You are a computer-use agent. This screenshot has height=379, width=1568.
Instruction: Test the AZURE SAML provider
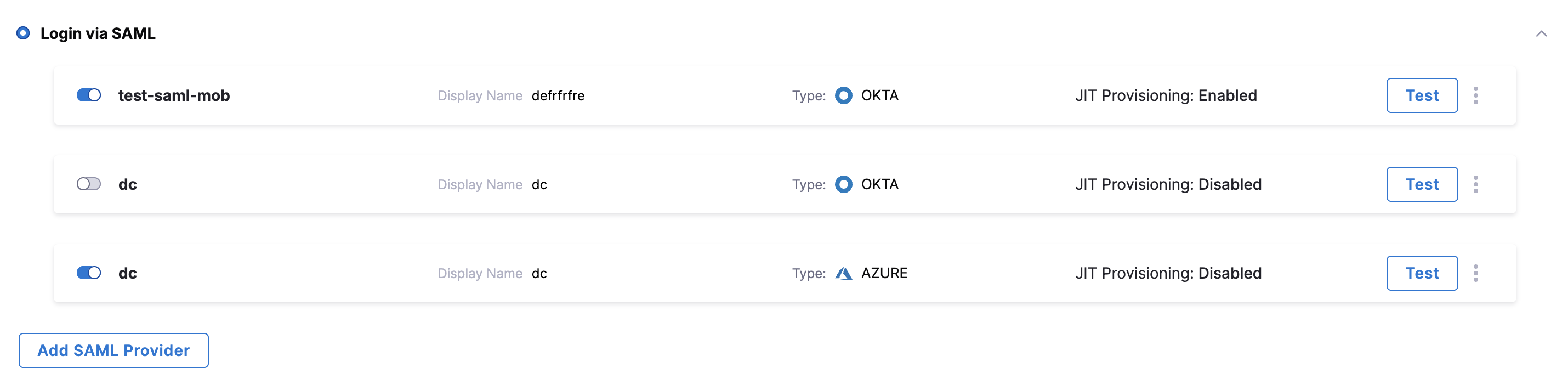[1421, 273]
